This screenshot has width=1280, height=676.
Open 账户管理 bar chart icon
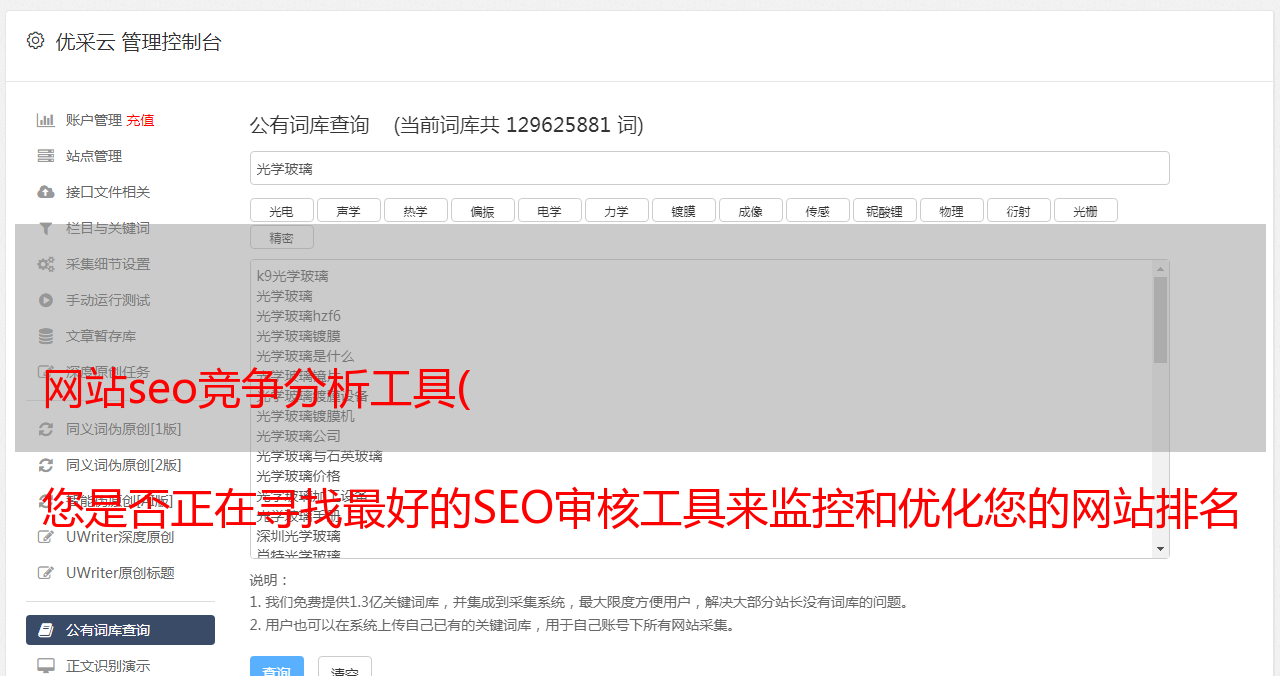(46, 120)
